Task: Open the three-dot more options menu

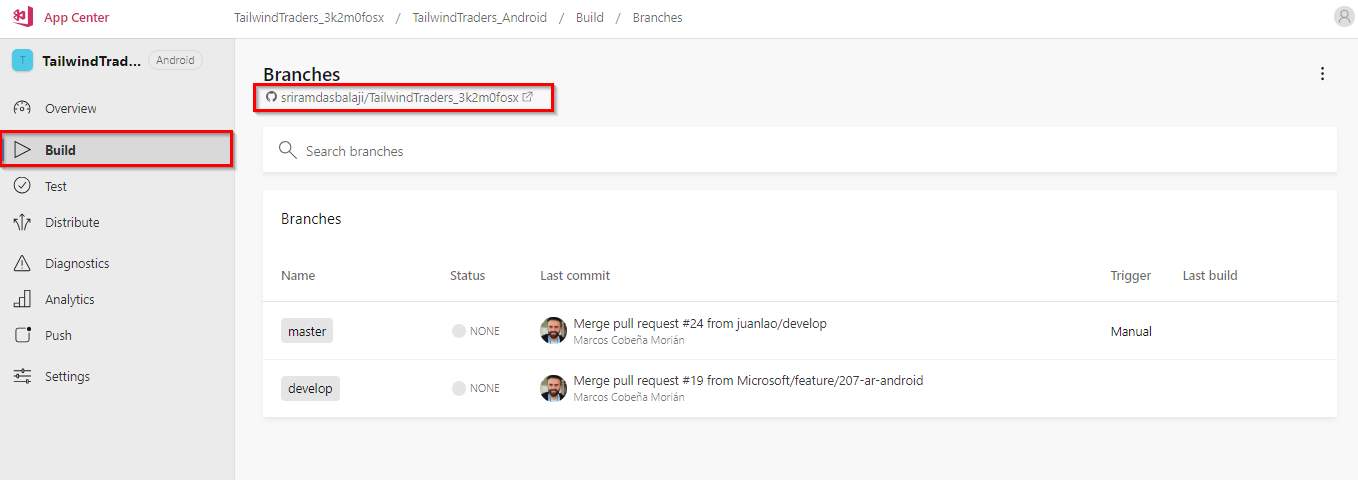Action: point(1322,74)
